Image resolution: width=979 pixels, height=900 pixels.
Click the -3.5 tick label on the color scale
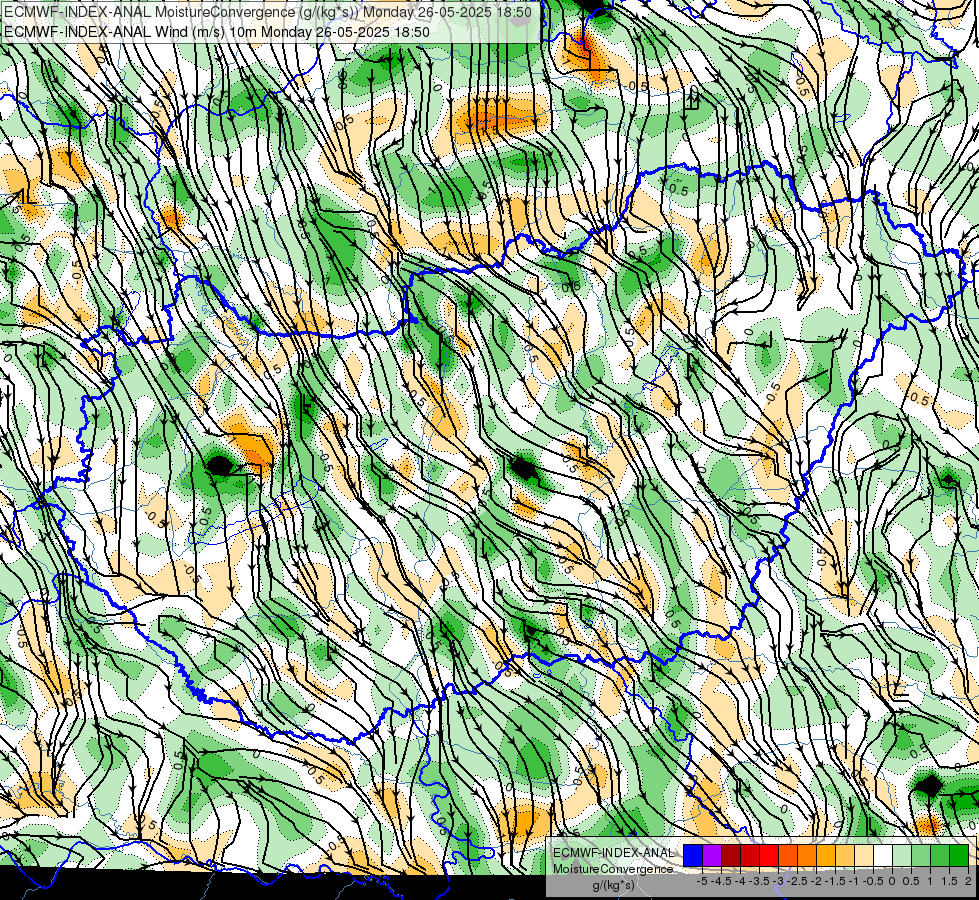[759, 881]
